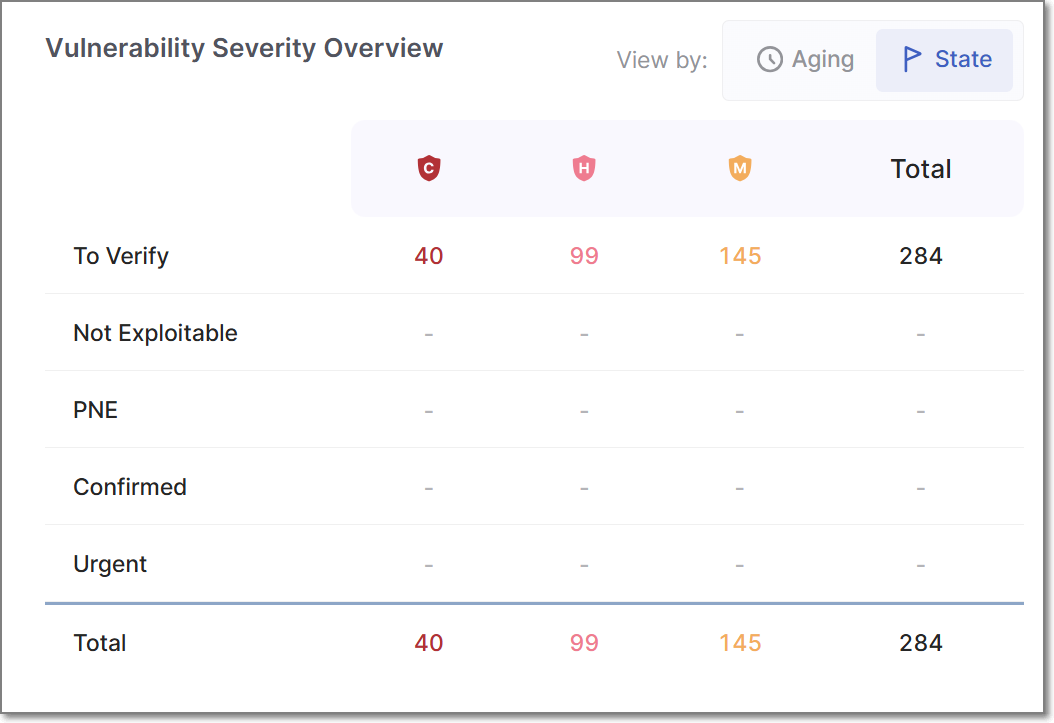This screenshot has height=723, width=1054.
Task: Click the clock icon beside Aging
Action: [769, 60]
